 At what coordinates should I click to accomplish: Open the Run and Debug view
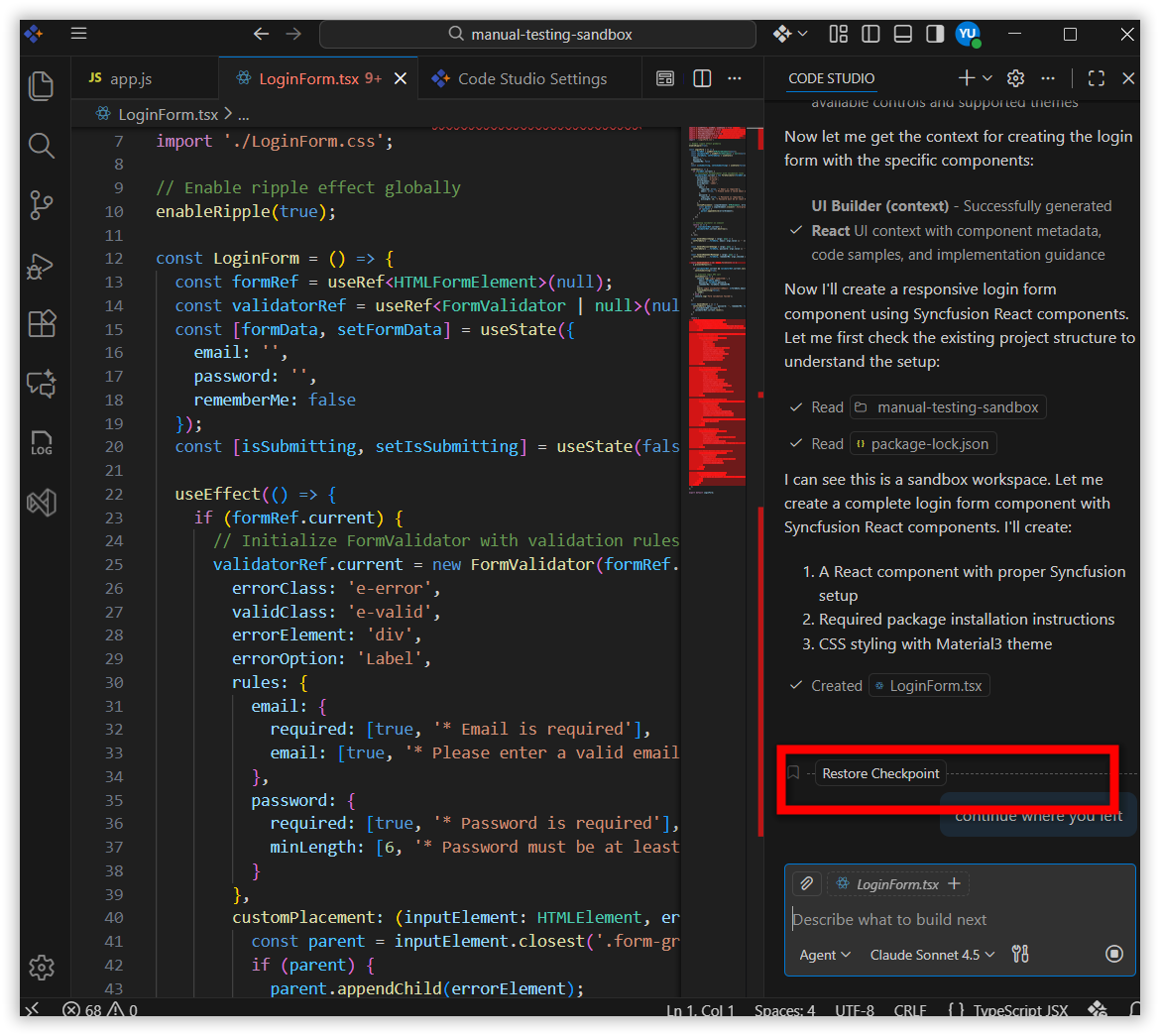click(x=41, y=265)
